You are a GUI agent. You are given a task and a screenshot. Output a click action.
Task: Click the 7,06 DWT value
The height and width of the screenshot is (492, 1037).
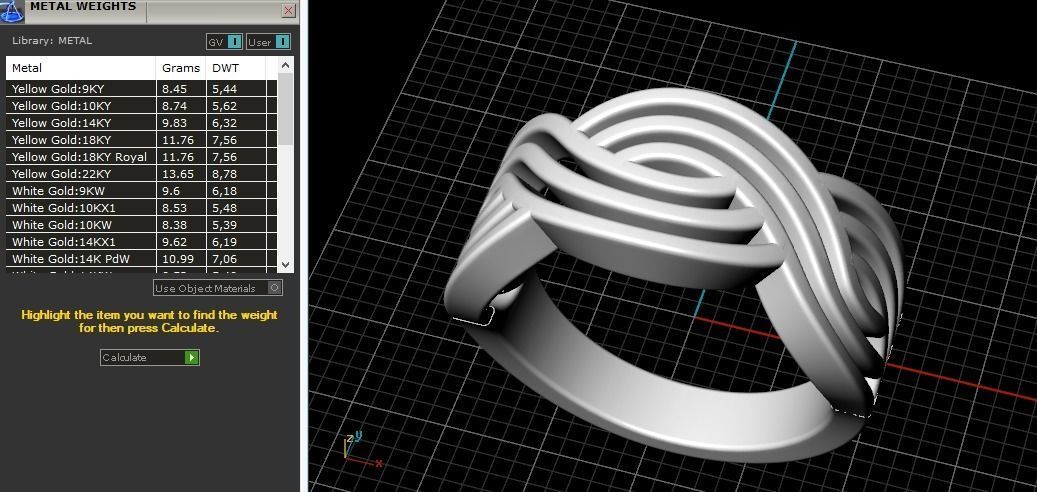point(224,259)
